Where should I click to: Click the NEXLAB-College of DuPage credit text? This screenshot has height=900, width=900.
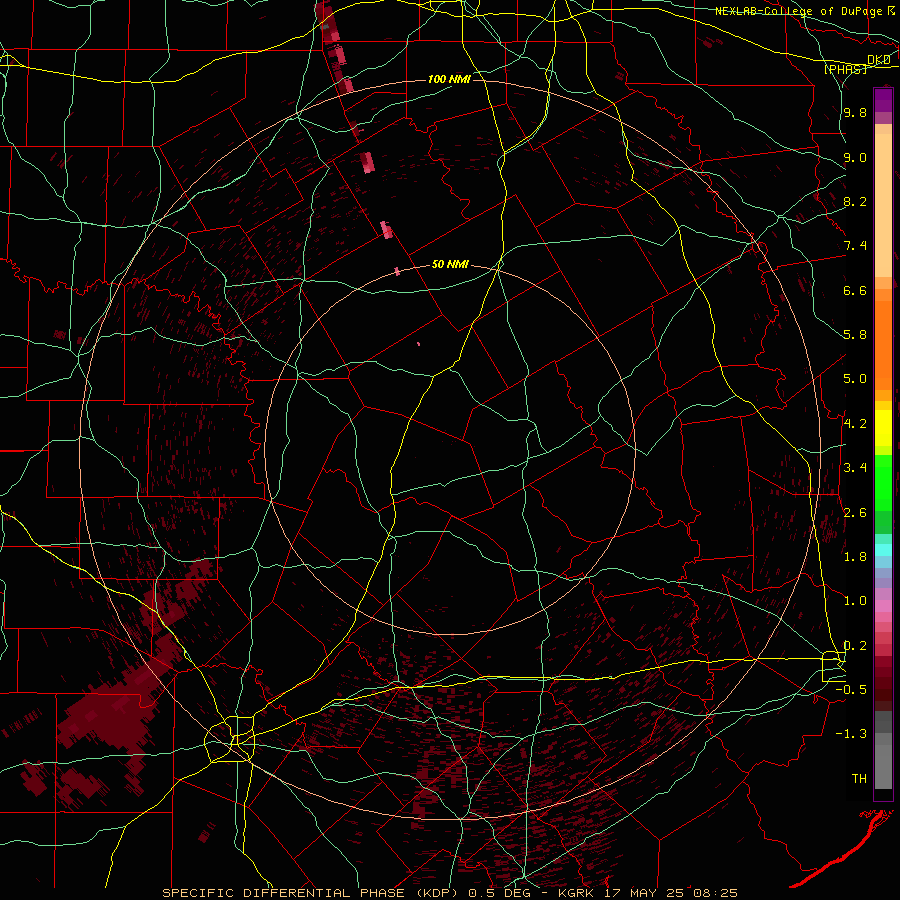[x=801, y=11]
